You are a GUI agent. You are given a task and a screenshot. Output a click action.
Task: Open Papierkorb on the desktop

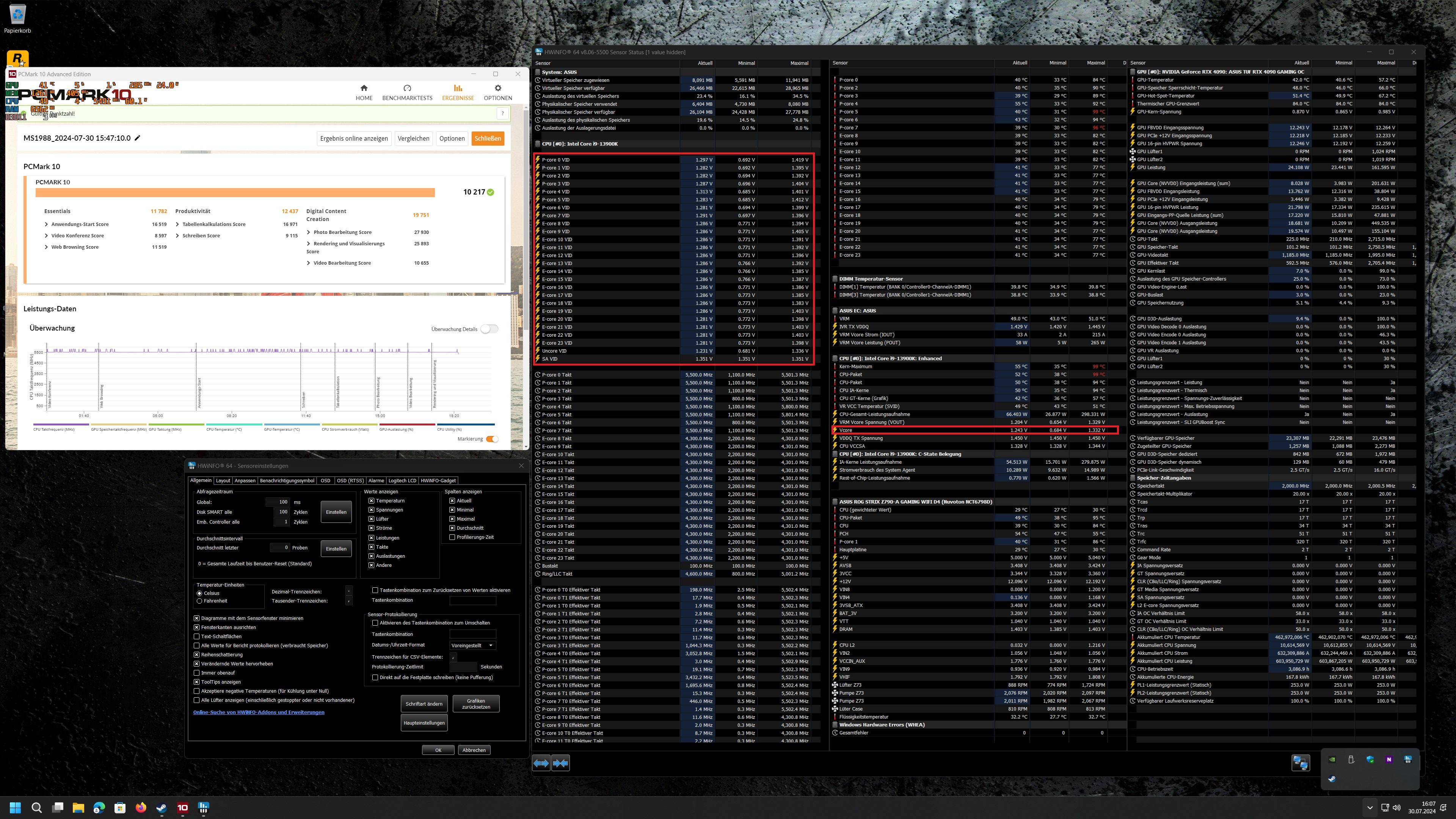(17, 19)
